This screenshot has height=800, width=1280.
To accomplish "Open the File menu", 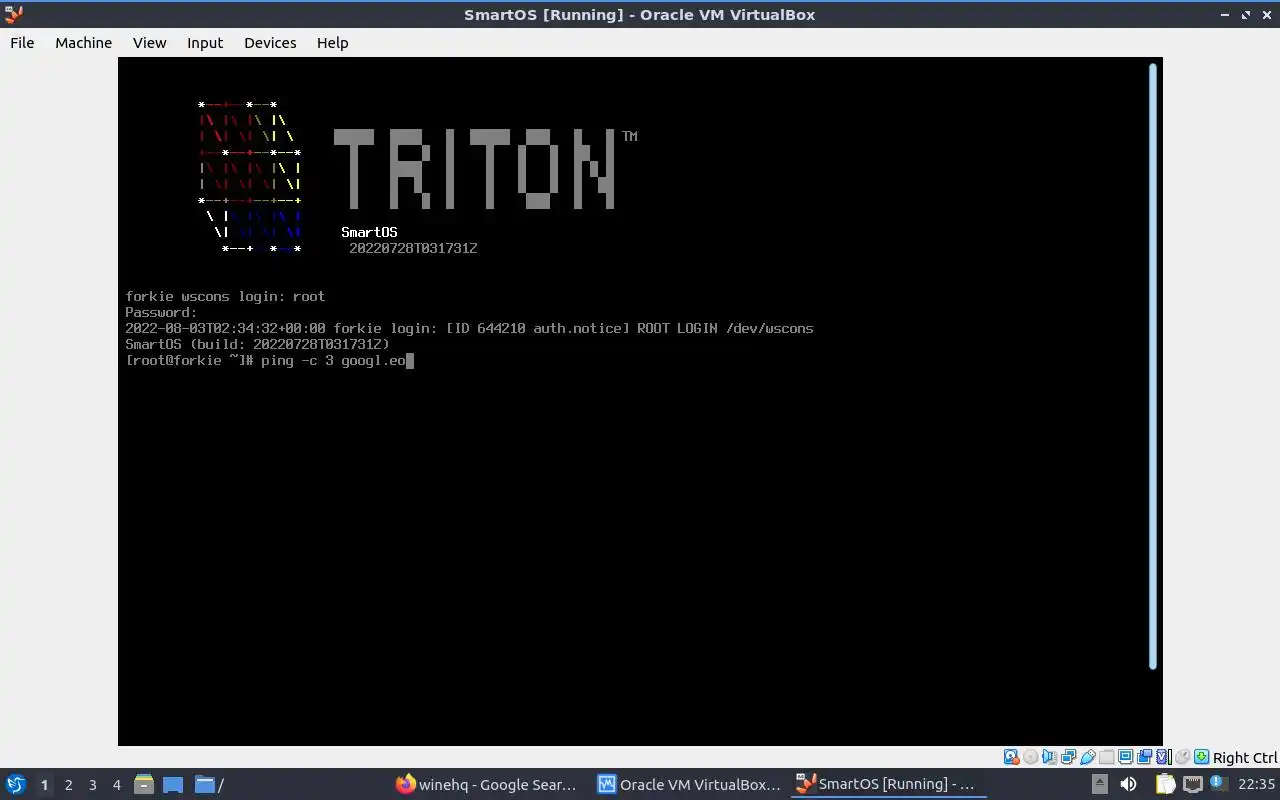I will point(22,42).
